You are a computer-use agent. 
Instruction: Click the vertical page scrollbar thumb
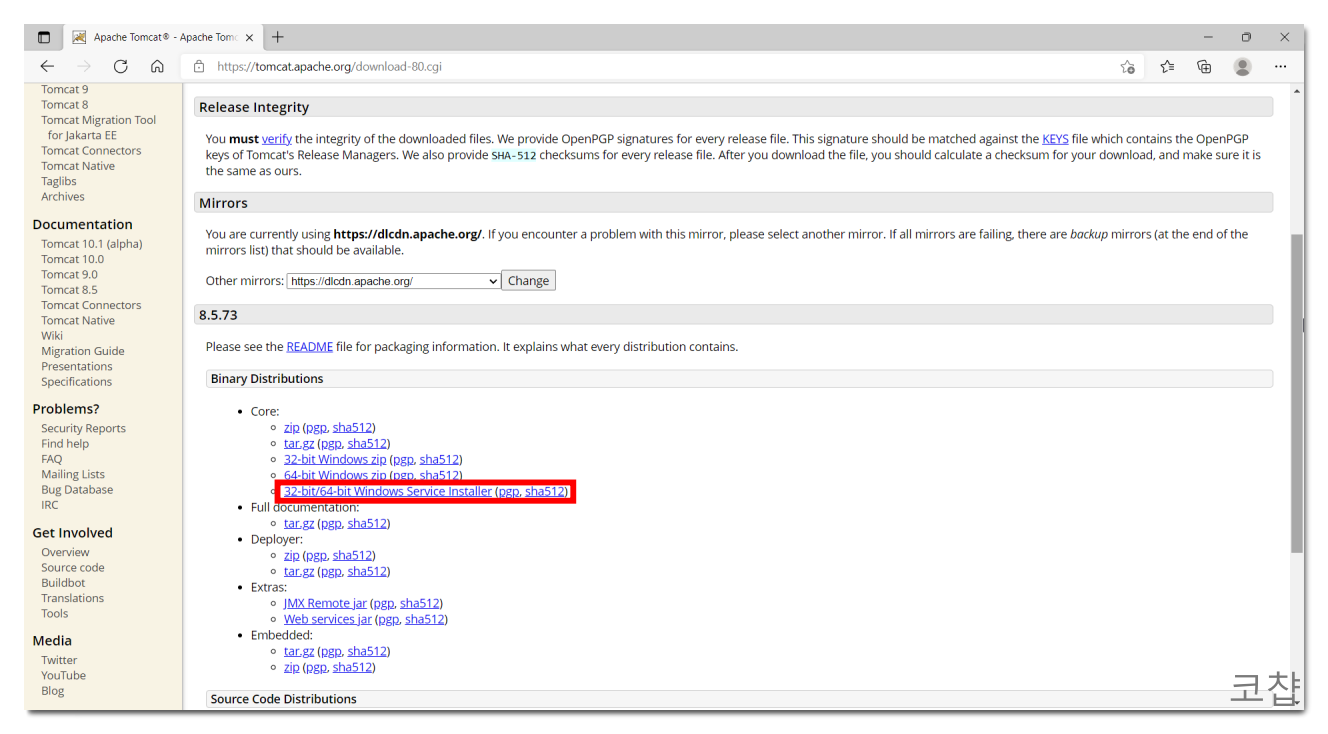pyautogui.click(x=1297, y=395)
